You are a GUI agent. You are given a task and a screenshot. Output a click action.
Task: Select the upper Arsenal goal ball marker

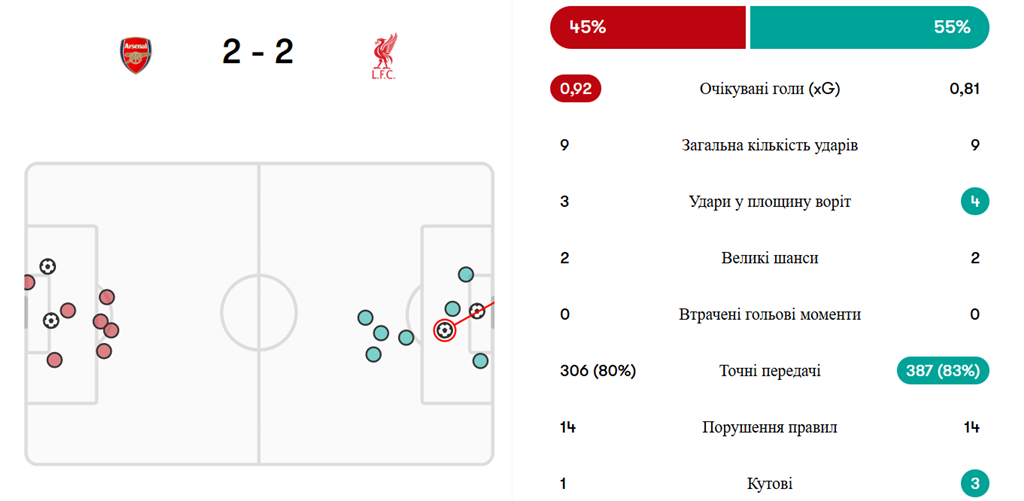tap(47, 266)
